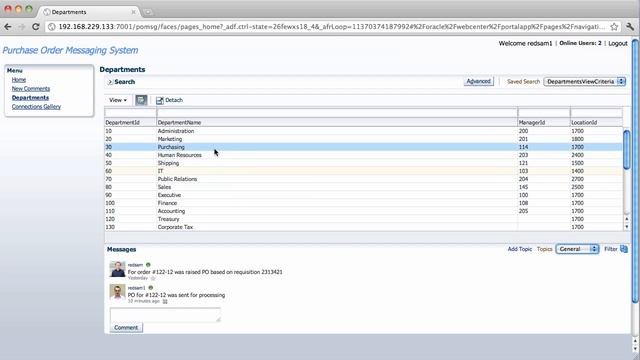
Task: Select the Executive department row
Action: click(364, 195)
